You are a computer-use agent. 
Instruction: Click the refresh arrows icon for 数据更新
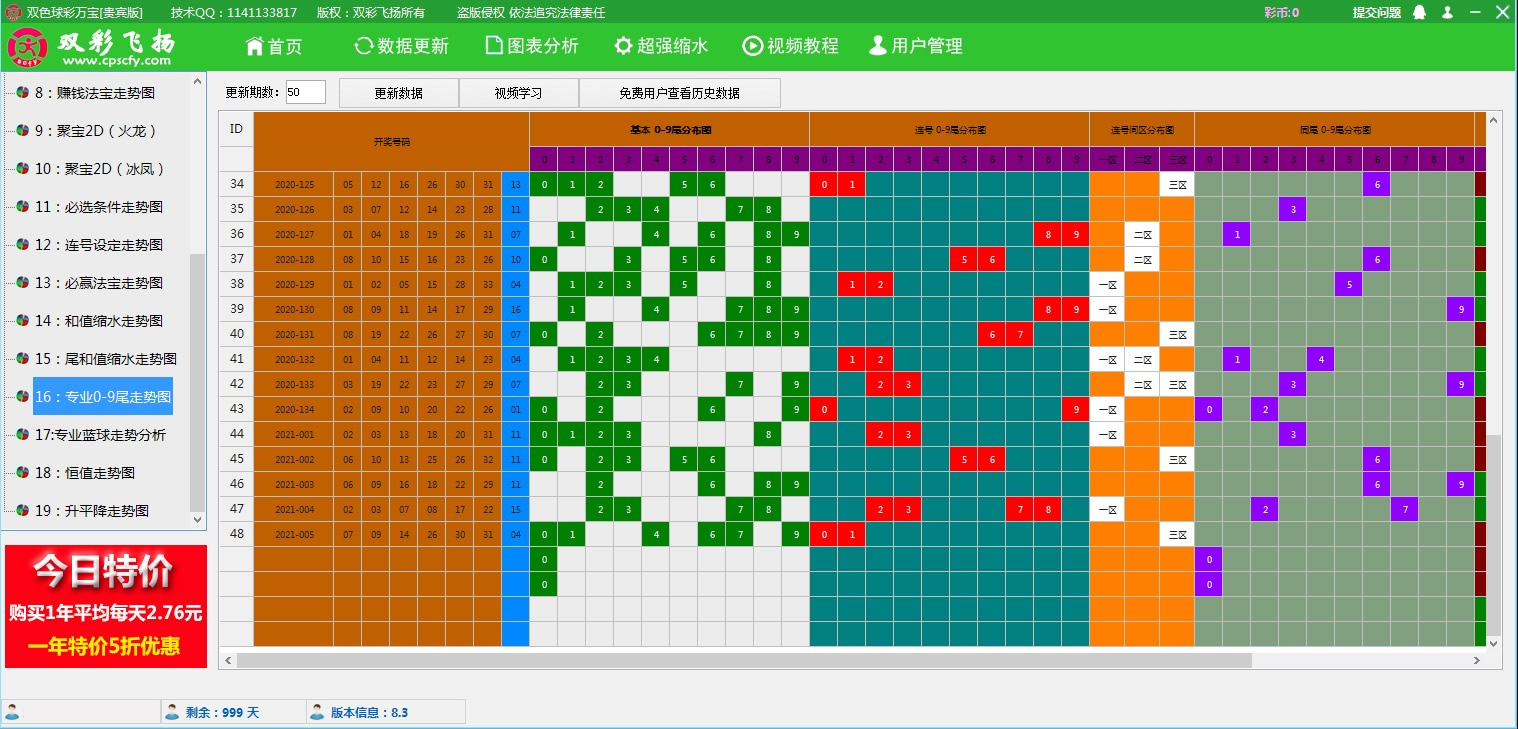tap(363, 46)
